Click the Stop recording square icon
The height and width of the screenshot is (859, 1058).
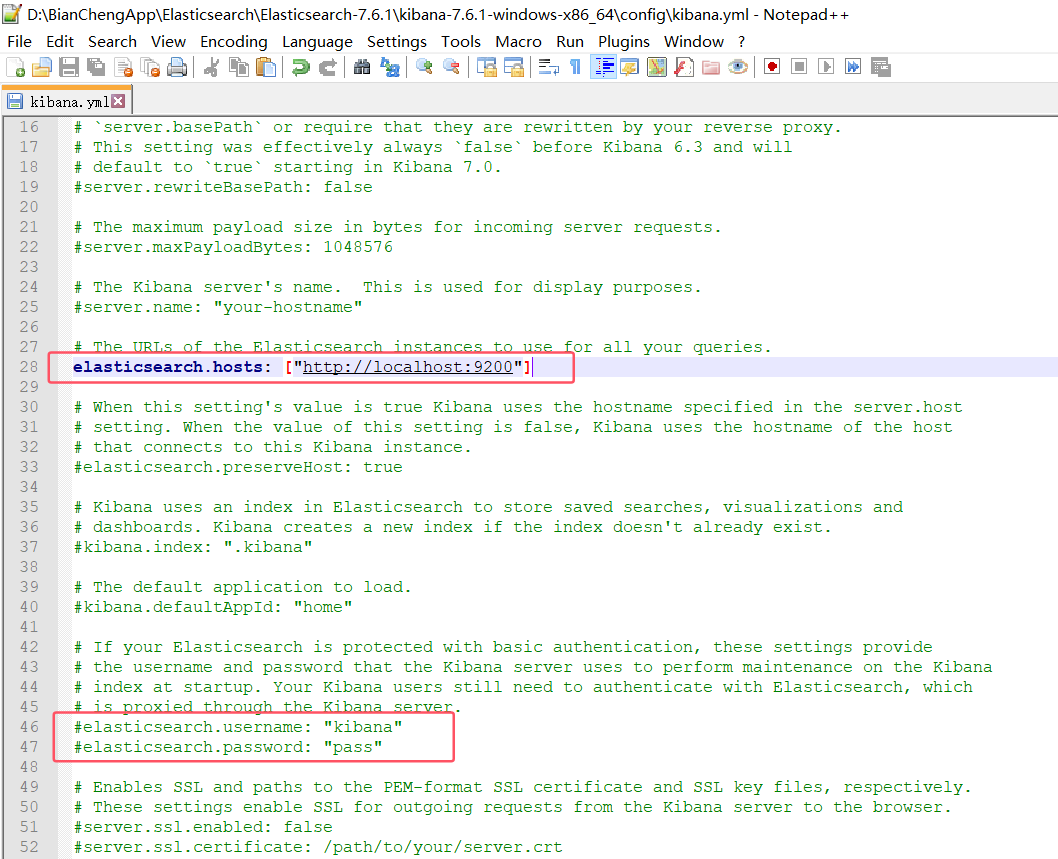tap(799, 67)
